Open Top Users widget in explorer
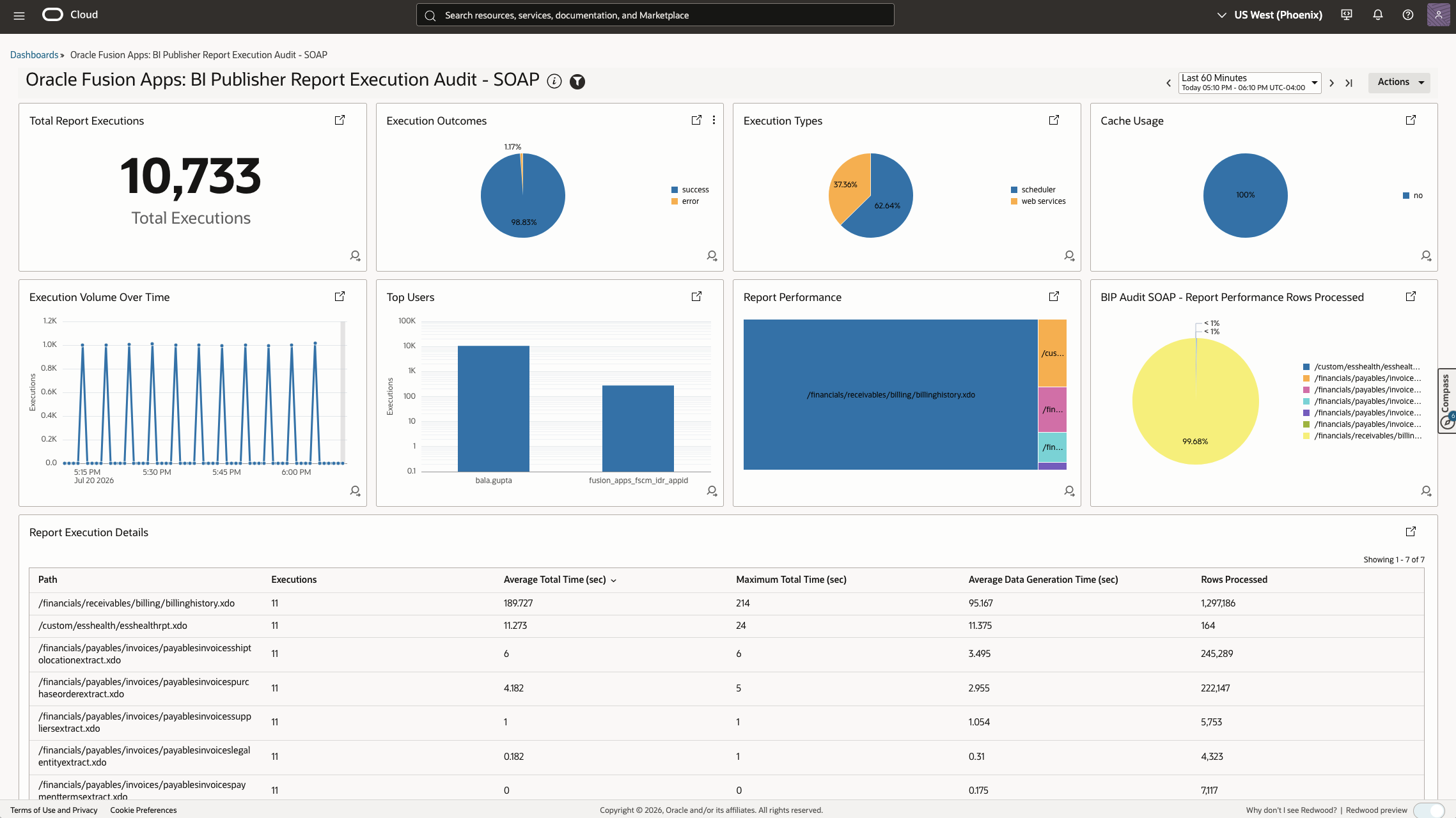This screenshot has height=818, width=1456. [696, 297]
